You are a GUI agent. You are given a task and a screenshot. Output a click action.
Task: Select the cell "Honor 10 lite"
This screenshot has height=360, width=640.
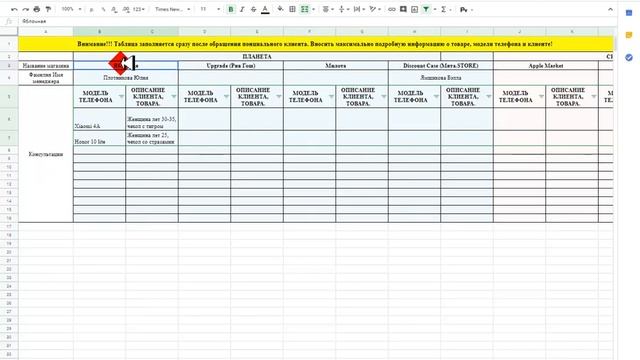pyautogui.click(x=100, y=138)
